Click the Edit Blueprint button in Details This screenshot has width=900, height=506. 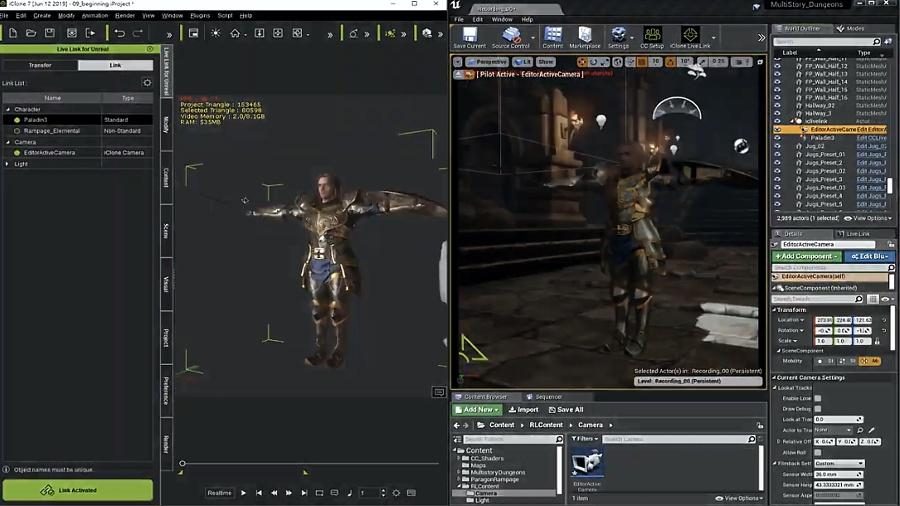point(870,256)
